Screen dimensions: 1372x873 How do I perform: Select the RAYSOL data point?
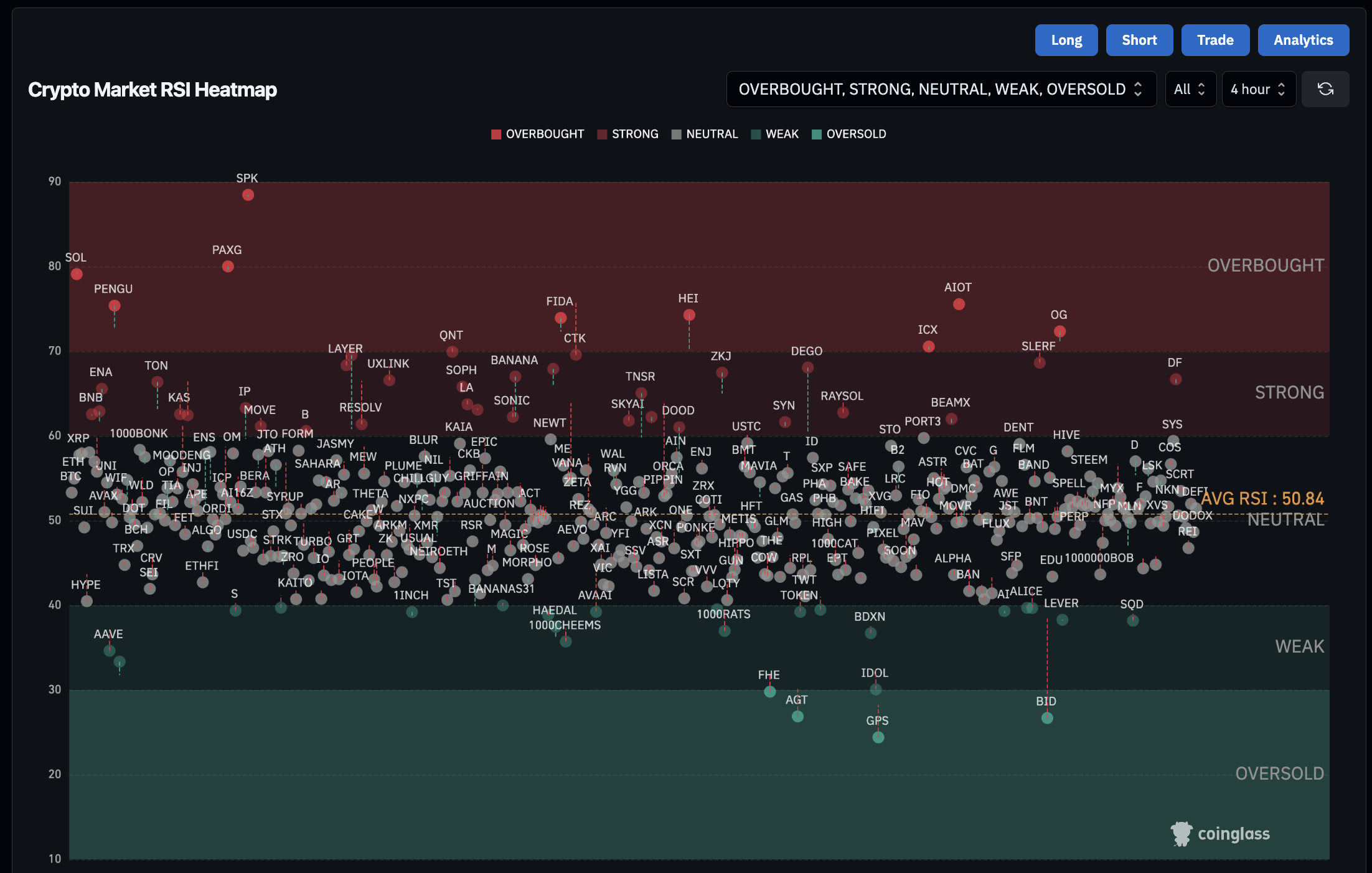pyautogui.click(x=843, y=412)
